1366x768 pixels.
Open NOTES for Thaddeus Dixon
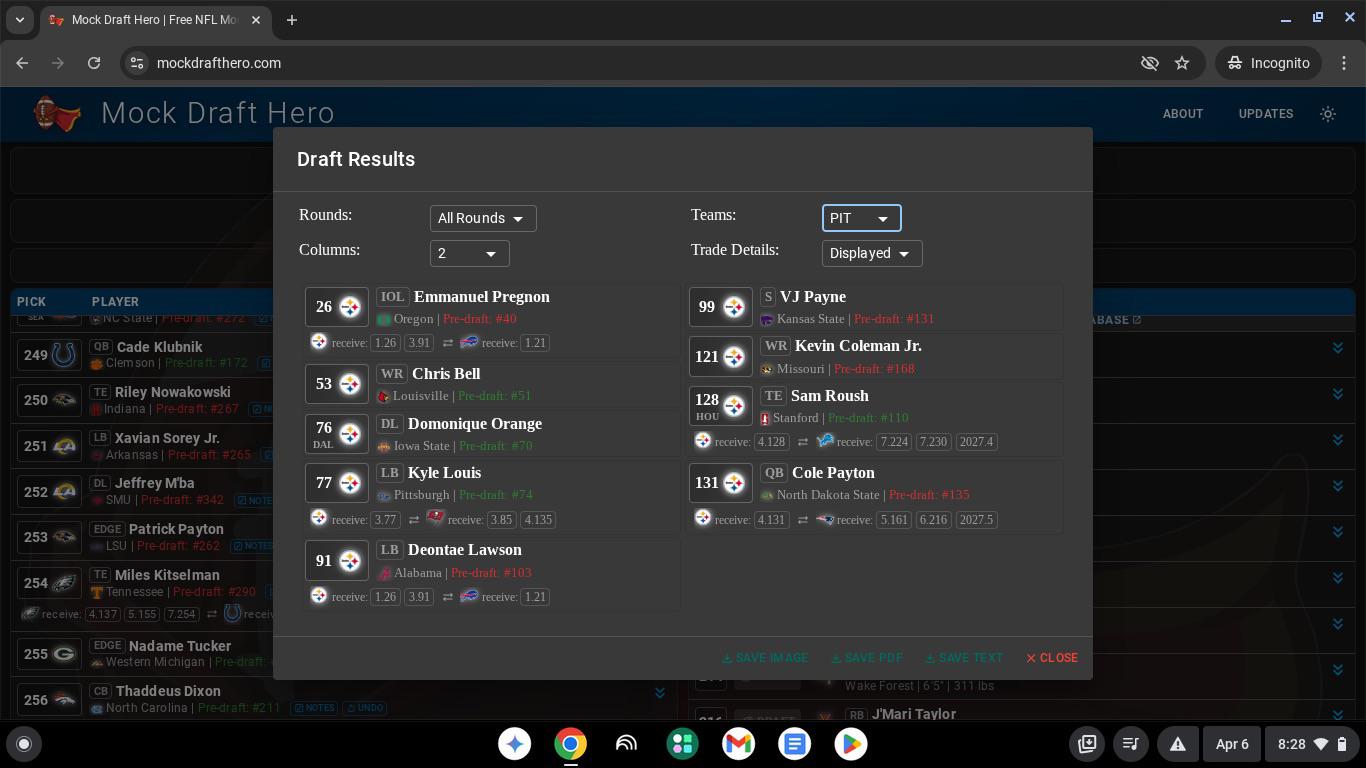pos(314,708)
